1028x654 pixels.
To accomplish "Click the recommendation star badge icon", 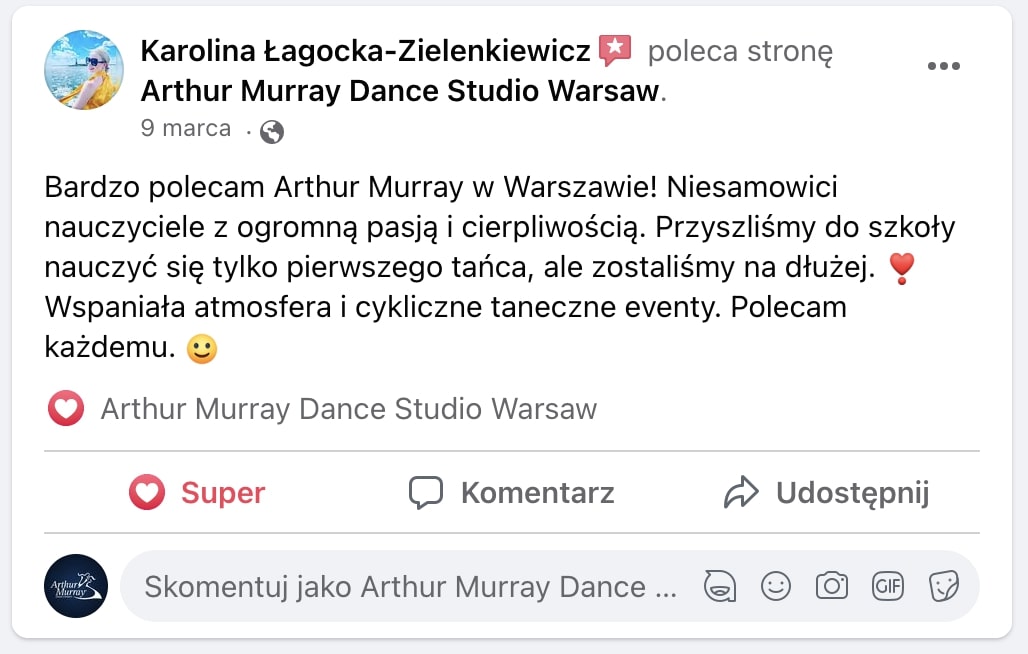I will 615,50.
